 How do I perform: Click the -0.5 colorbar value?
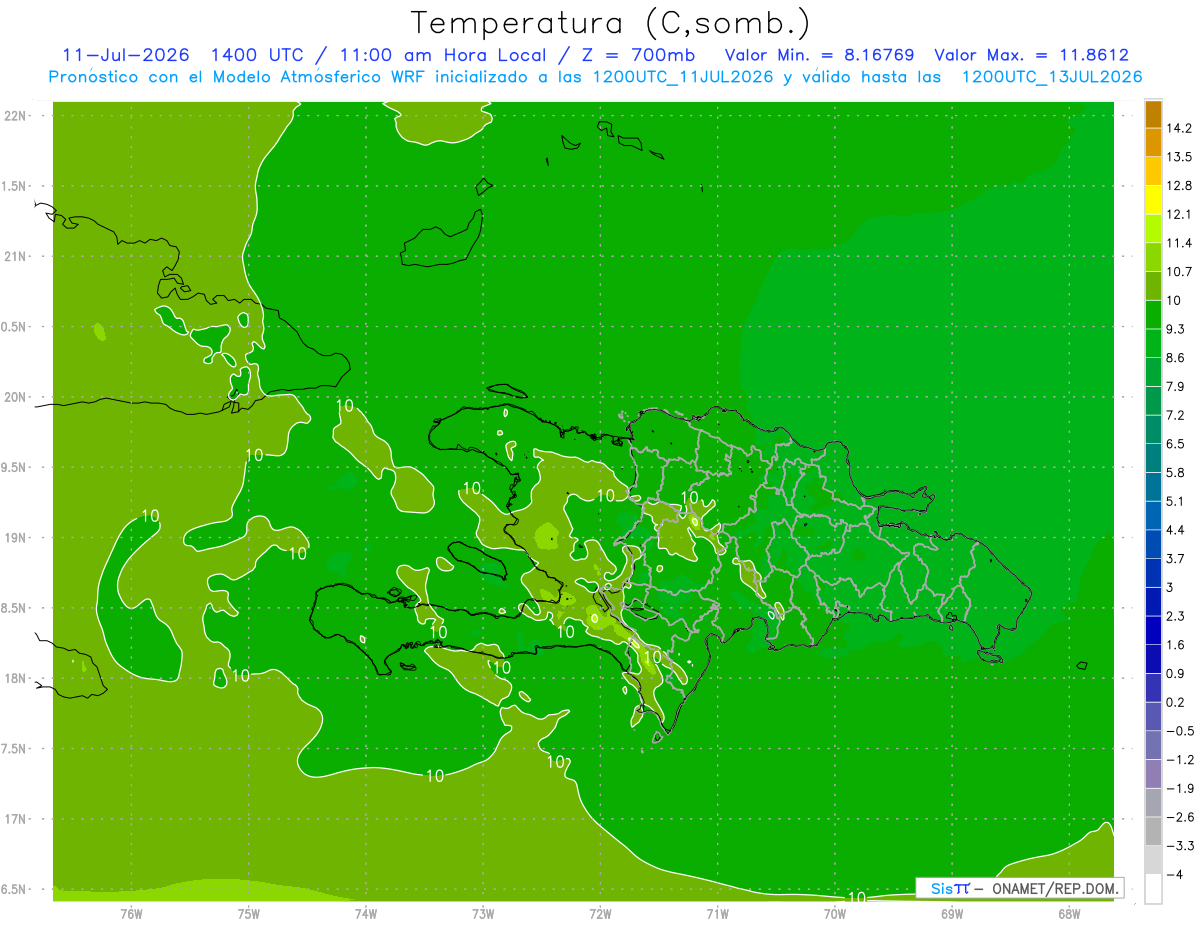click(x=1180, y=731)
